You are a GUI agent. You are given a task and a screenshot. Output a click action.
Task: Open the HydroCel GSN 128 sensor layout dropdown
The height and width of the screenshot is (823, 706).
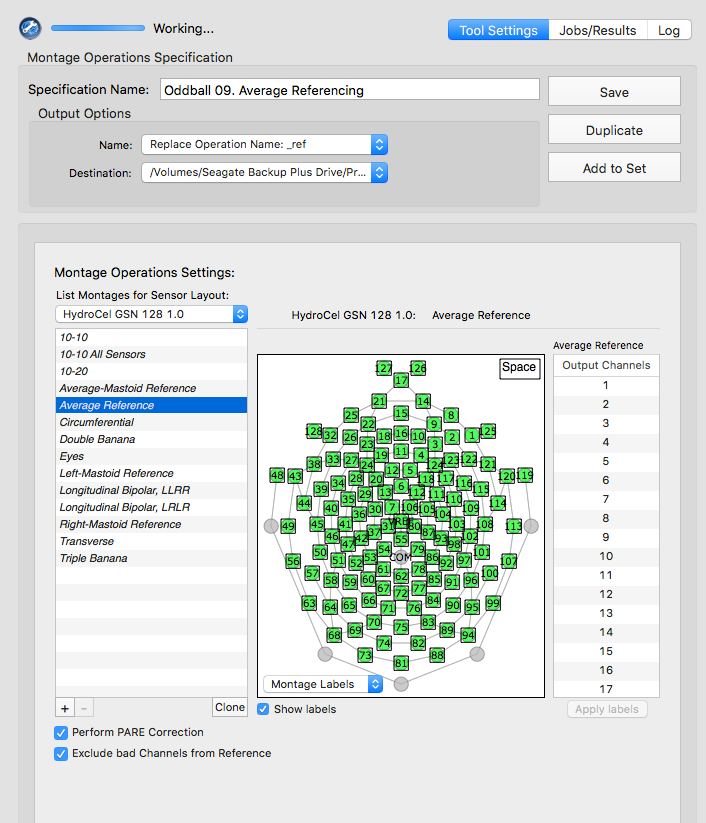pos(151,314)
